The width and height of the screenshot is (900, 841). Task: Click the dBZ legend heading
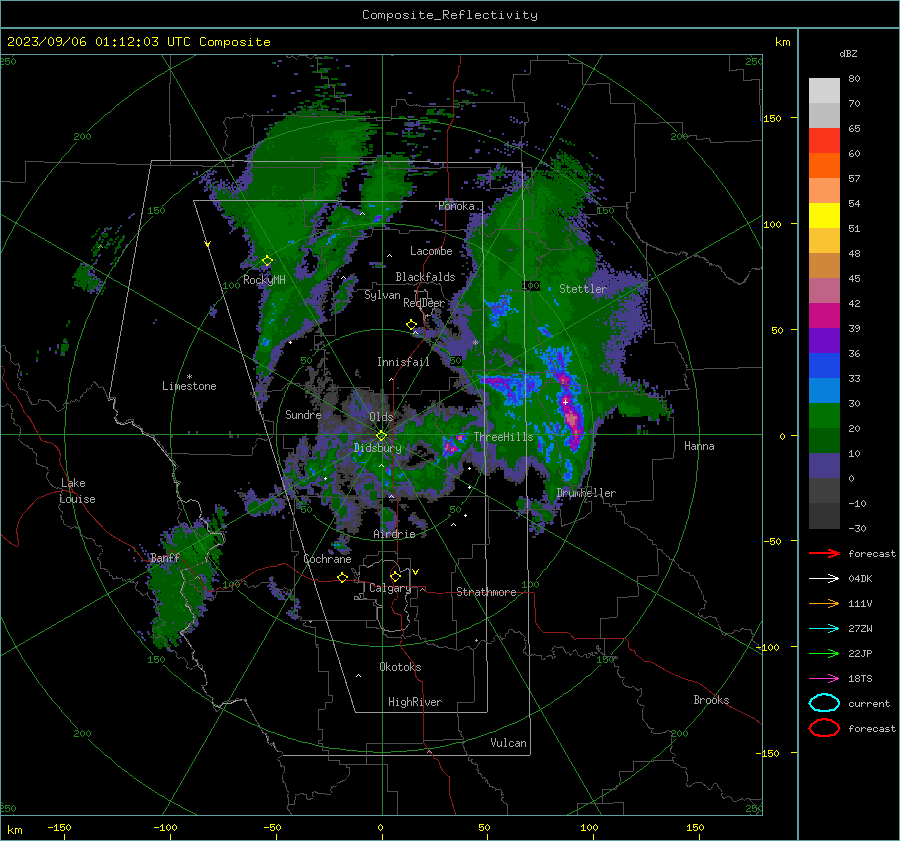848,53
